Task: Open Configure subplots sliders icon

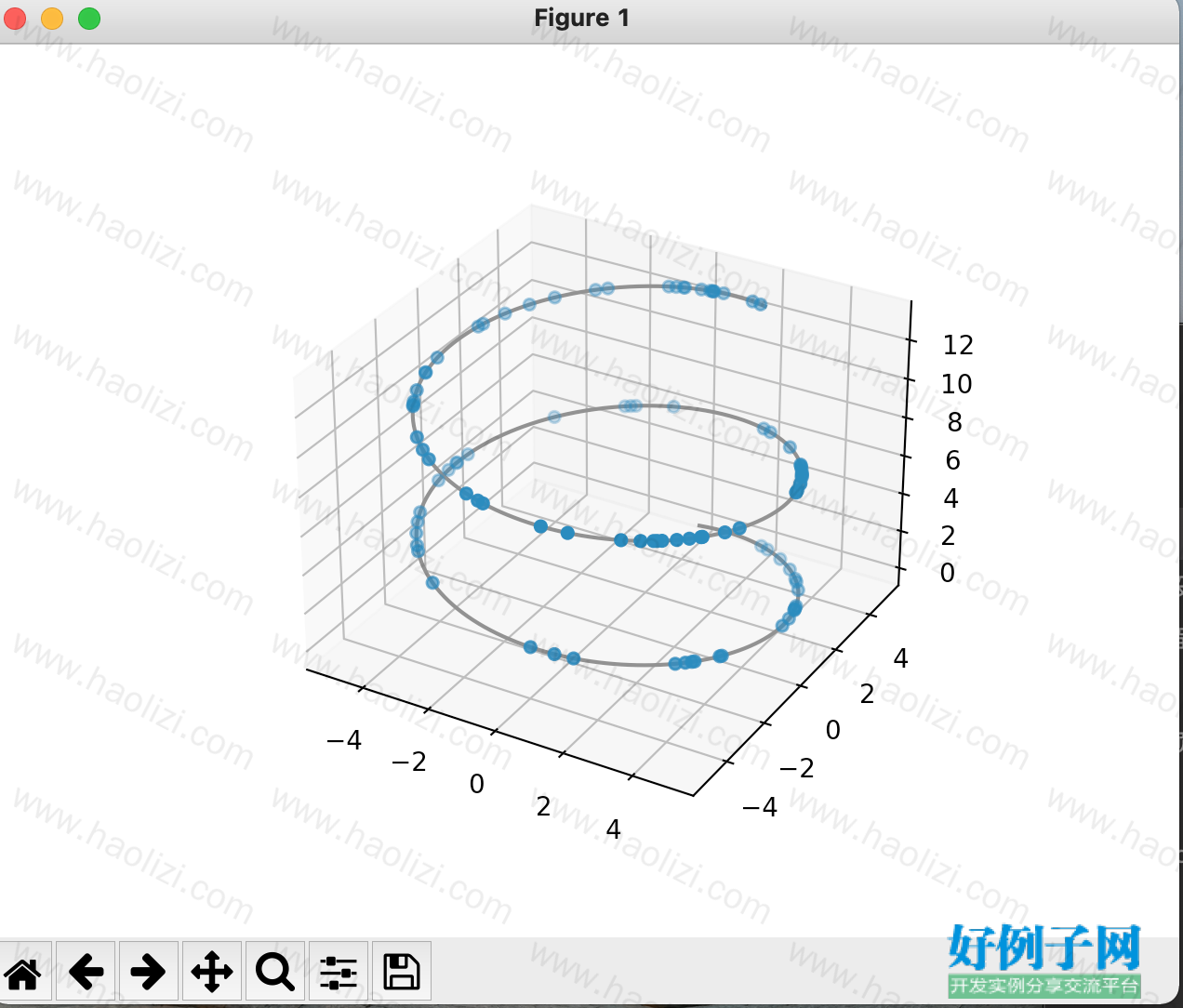Action: tap(339, 973)
